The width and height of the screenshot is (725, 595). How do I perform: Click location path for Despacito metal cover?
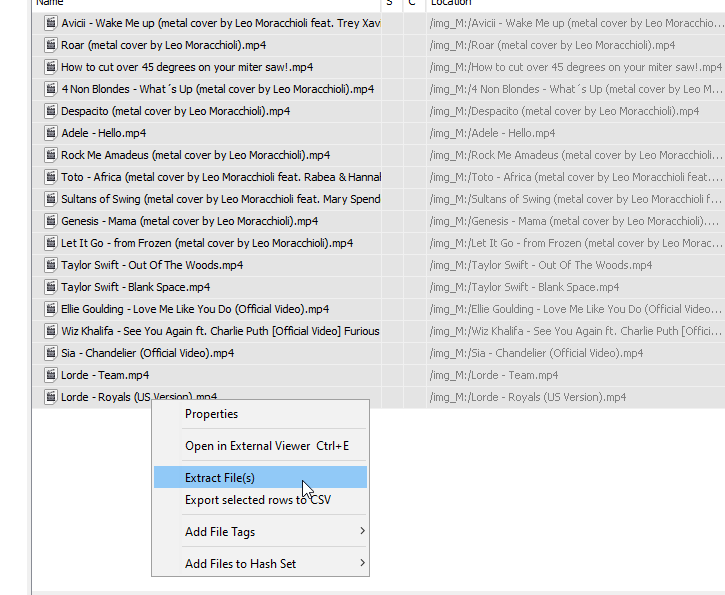click(x=564, y=111)
